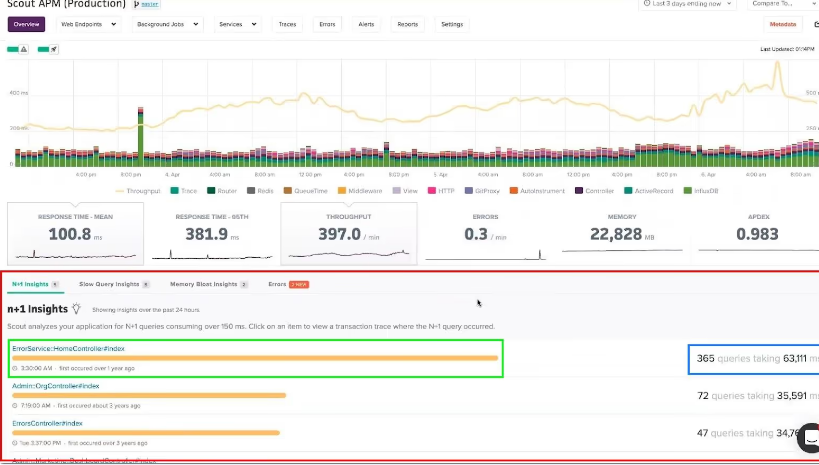Screen dimensions: 819x465
Task: Toggle Router series in chart legend
Action: pyautogui.click(x=222, y=191)
